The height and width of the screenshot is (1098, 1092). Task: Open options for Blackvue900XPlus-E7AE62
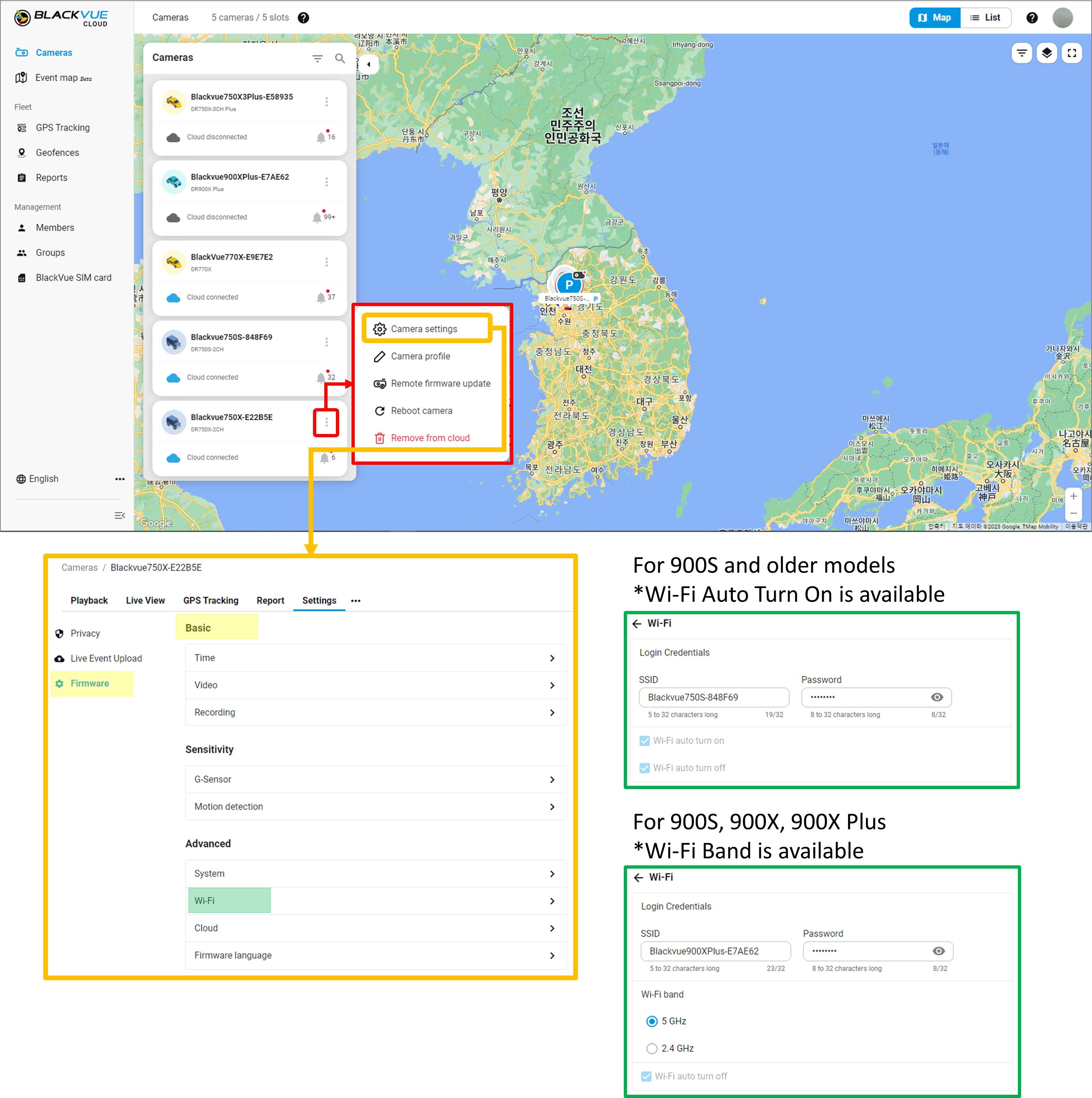pos(326,182)
